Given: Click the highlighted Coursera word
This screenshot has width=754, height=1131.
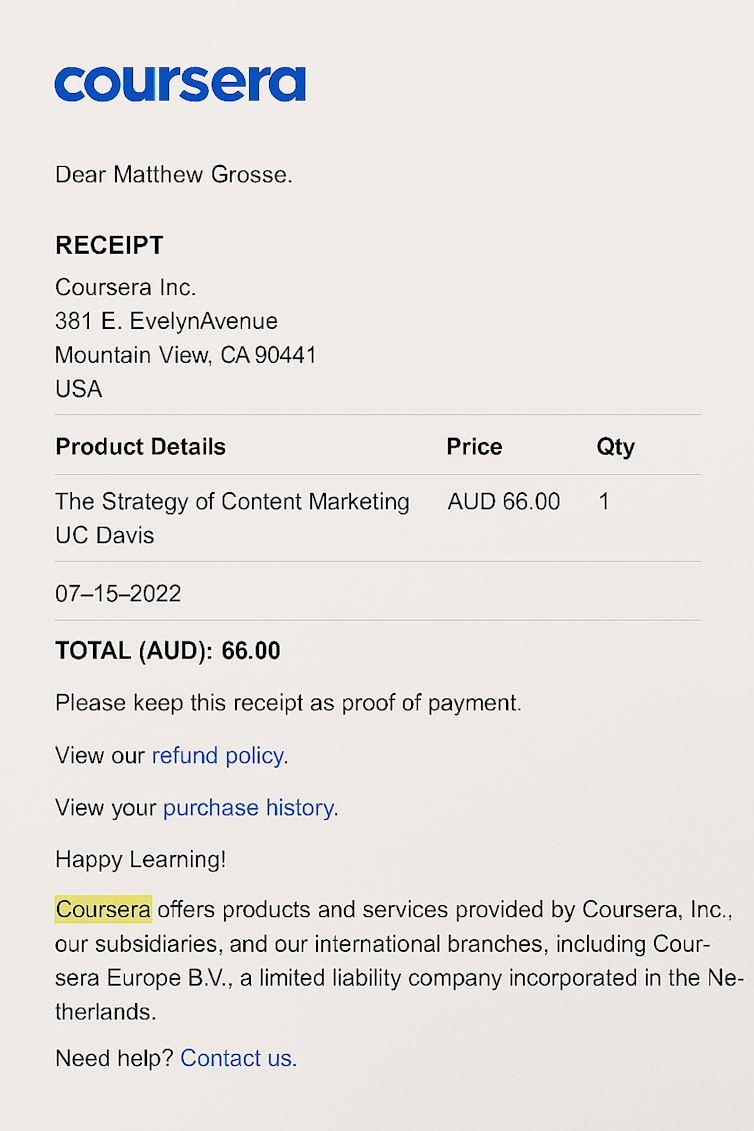Looking at the screenshot, I should pos(103,910).
